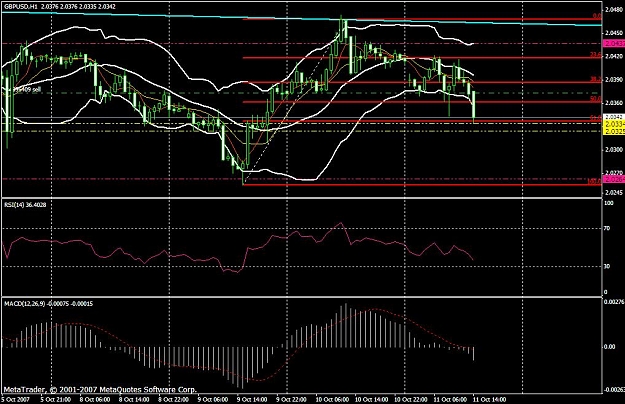Select the magenta 2.0264 price tag

click(614, 179)
